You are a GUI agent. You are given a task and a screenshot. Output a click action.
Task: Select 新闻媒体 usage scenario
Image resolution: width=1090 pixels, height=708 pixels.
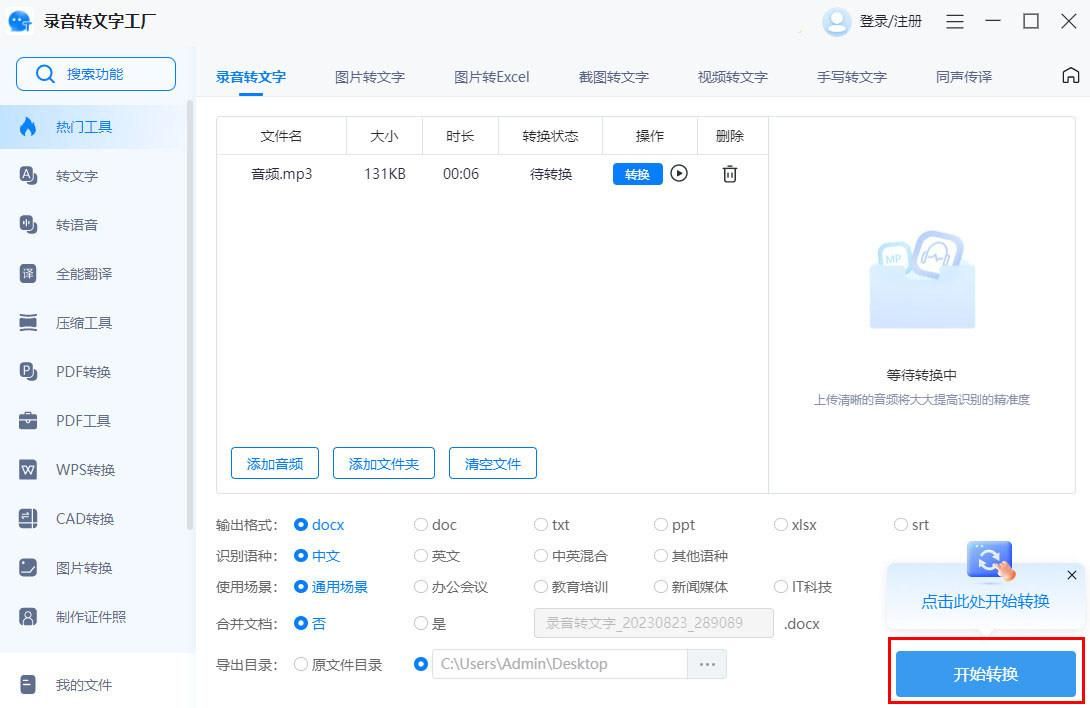(x=660, y=586)
